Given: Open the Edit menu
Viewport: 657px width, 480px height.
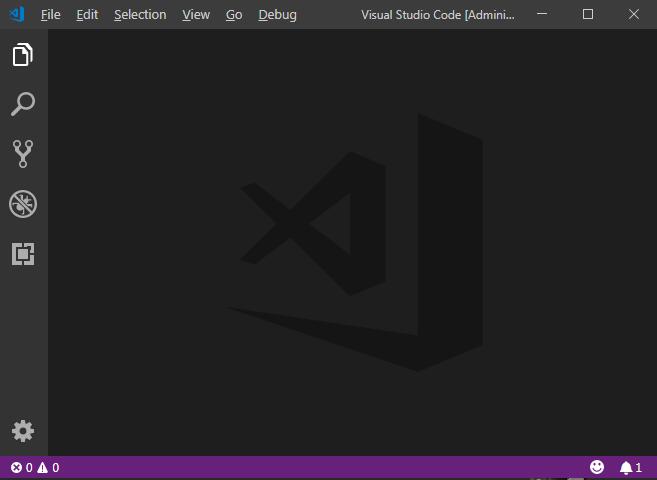Looking at the screenshot, I should pos(87,15).
